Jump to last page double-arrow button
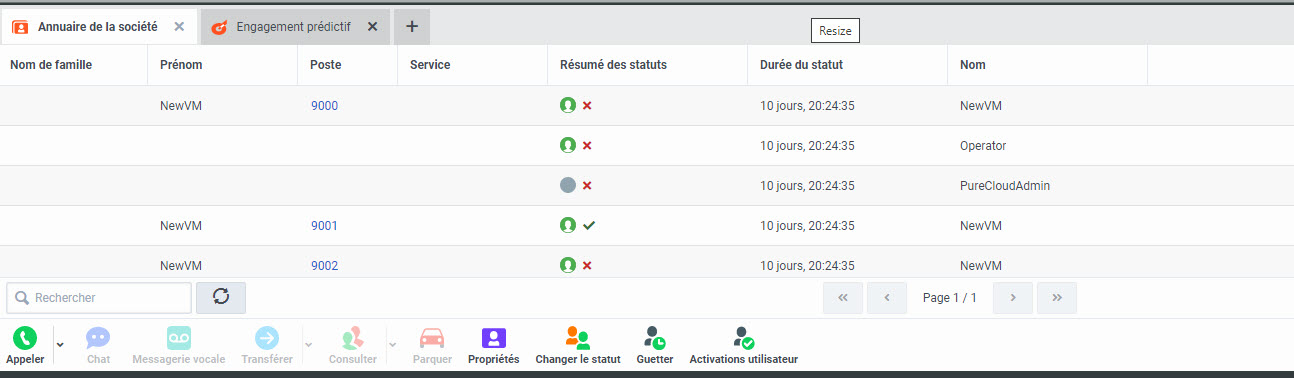The height and width of the screenshot is (378, 1294). (x=1057, y=297)
